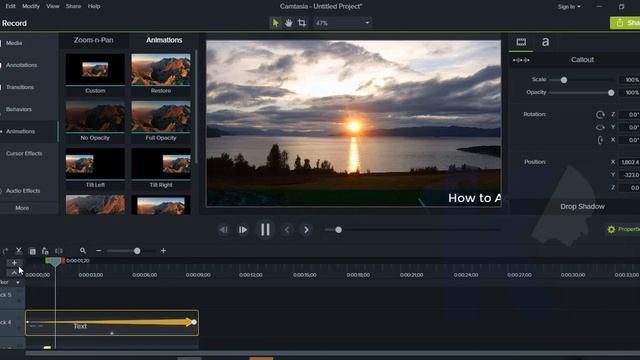Viewport: 640px width, 360px height.
Task: Click the Rotation Z value field
Action: point(630,115)
